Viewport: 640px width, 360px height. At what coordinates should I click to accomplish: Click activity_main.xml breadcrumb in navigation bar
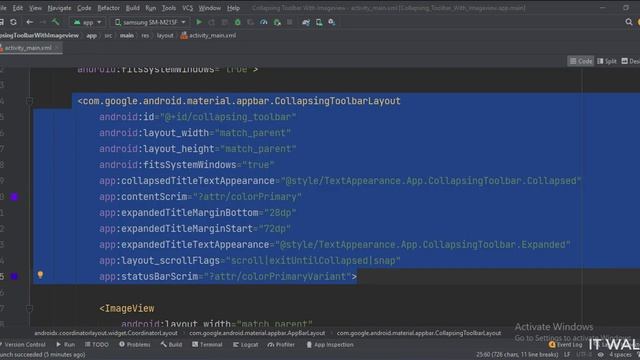click(209, 36)
